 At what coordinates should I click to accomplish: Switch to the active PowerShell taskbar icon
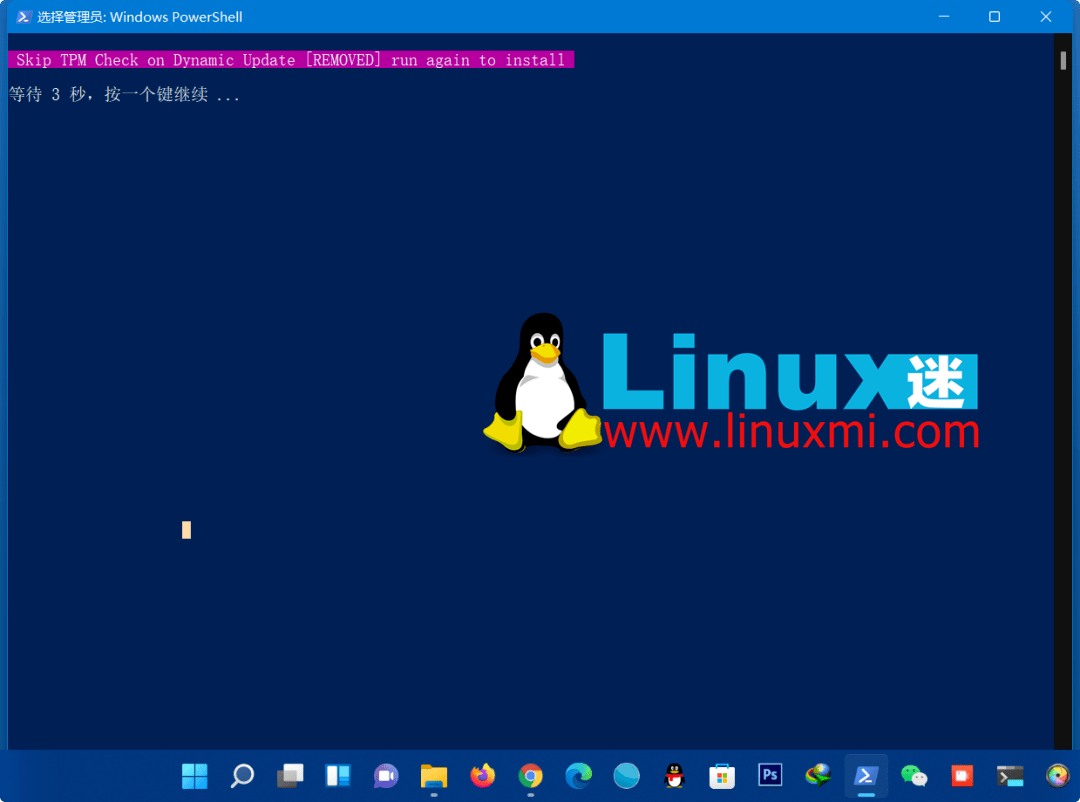coord(866,776)
